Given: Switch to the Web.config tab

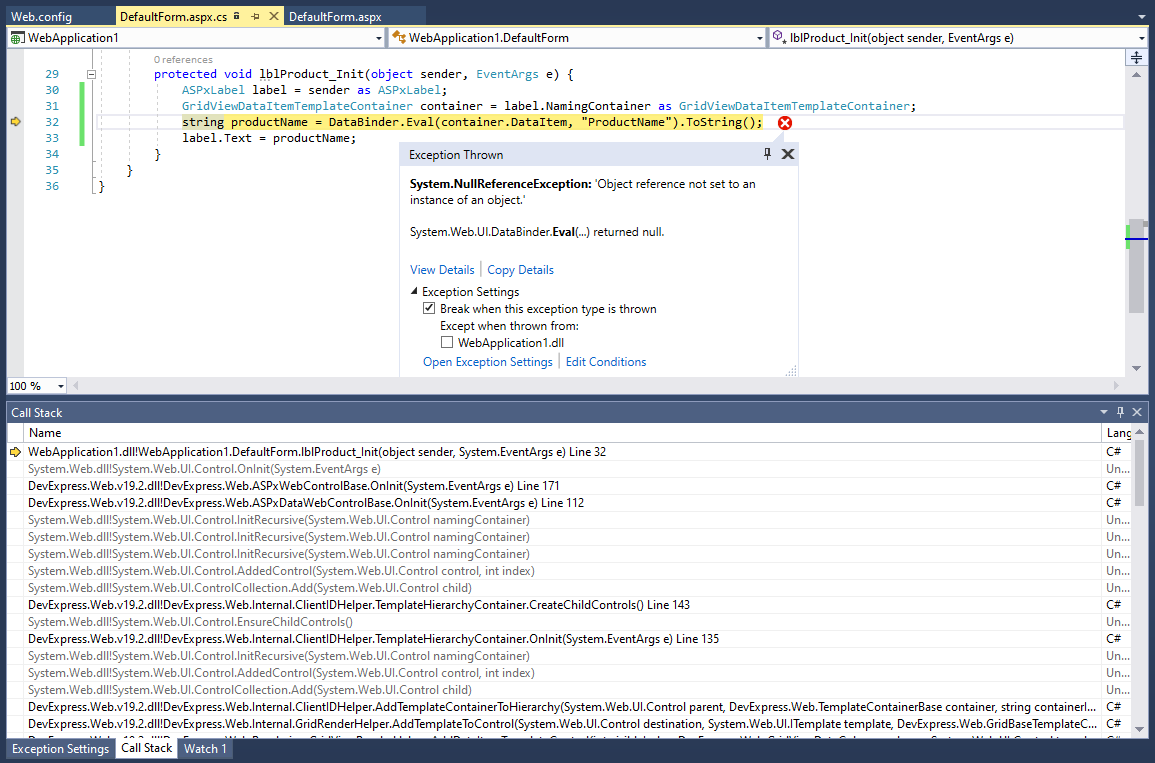Looking at the screenshot, I should pyautogui.click(x=41, y=17).
